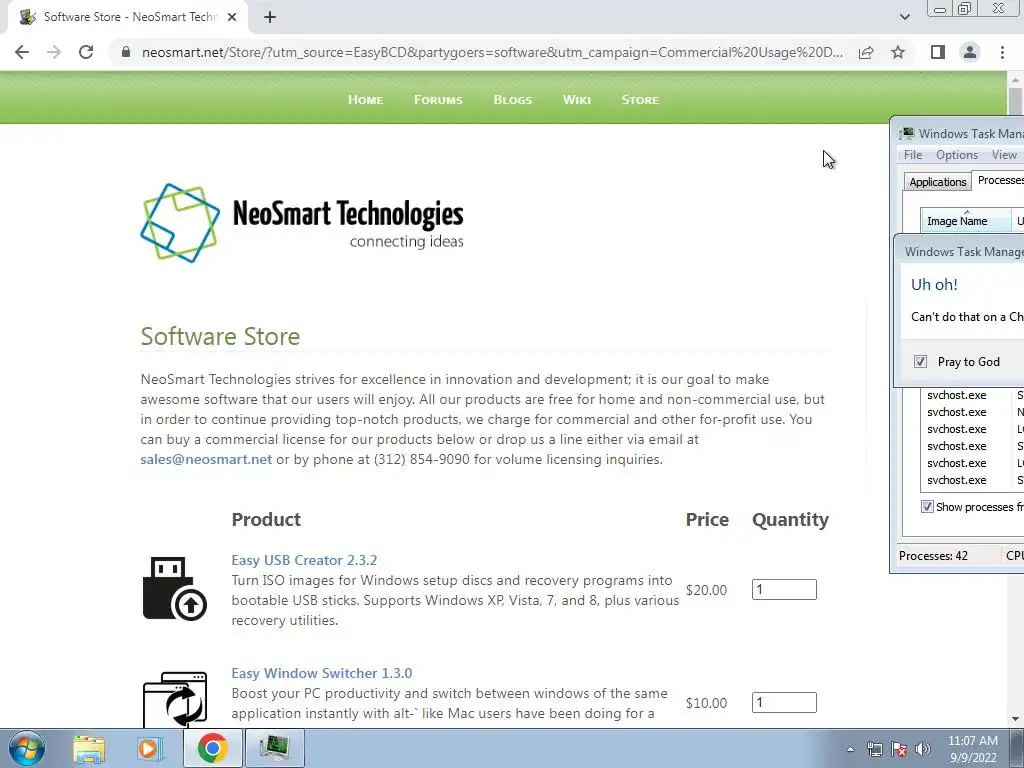This screenshot has height=768, width=1024.
Task: Open Chrome's three-dot menu
Action: (x=1002, y=52)
